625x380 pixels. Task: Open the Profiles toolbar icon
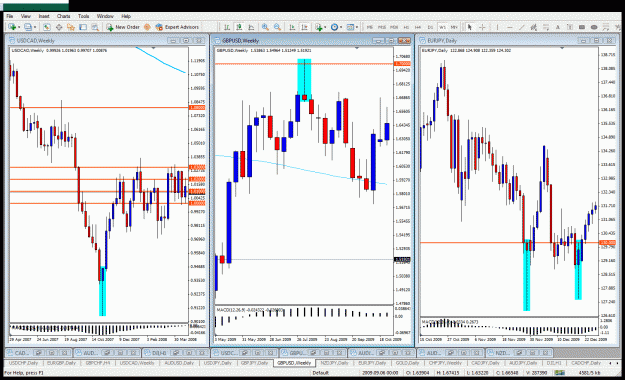(28, 27)
